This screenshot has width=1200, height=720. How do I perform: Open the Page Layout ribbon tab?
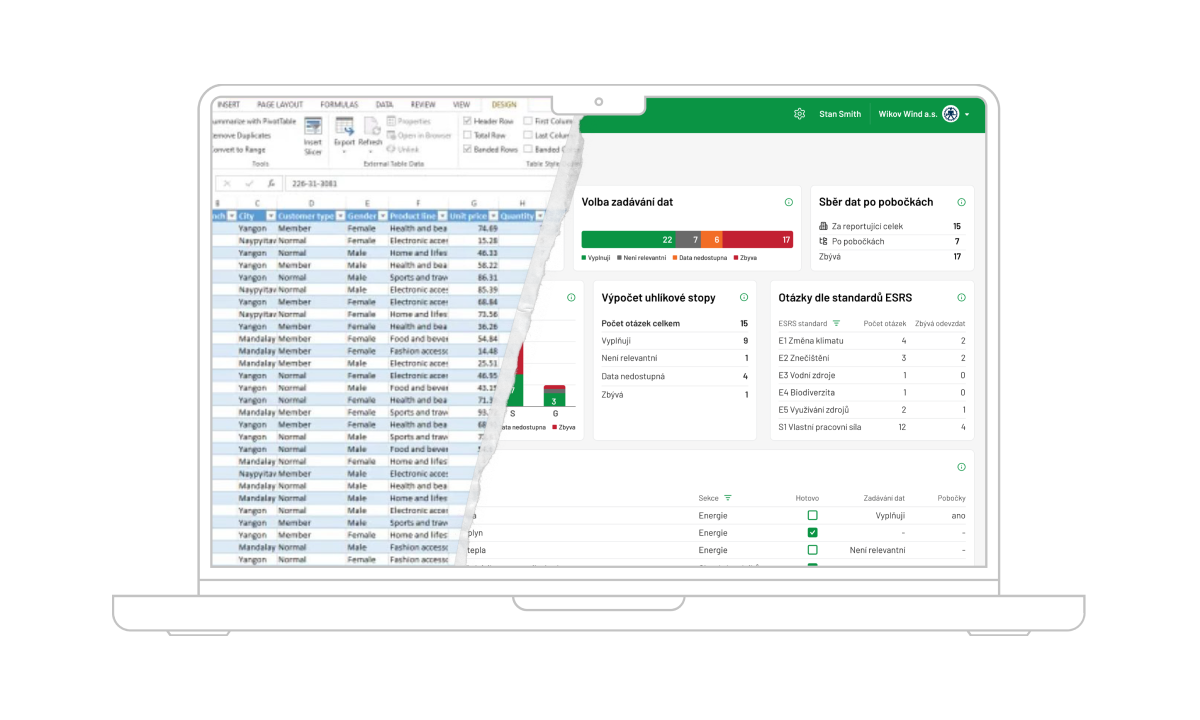[x=280, y=104]
